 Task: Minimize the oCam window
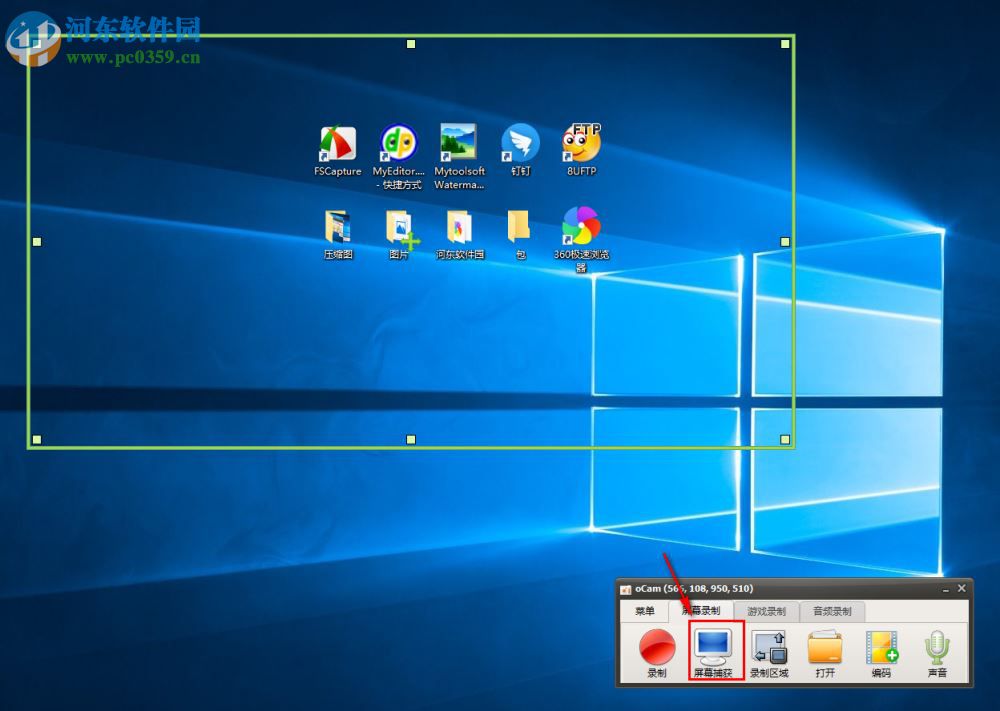pos(945,589)
